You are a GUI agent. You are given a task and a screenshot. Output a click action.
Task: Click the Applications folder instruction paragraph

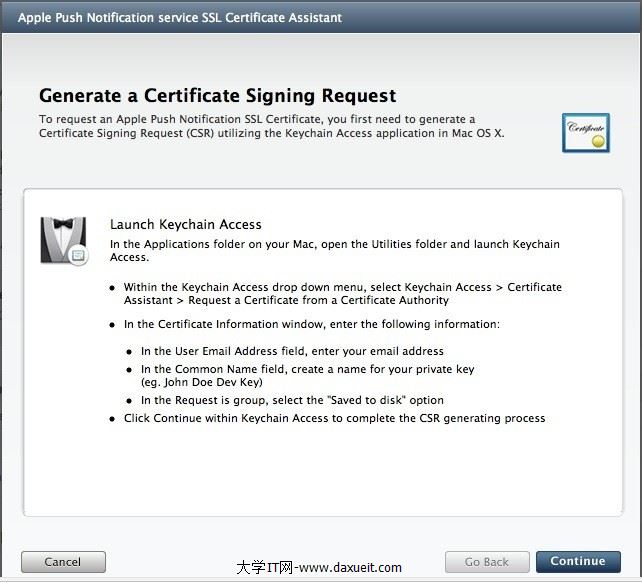point(334,250)
